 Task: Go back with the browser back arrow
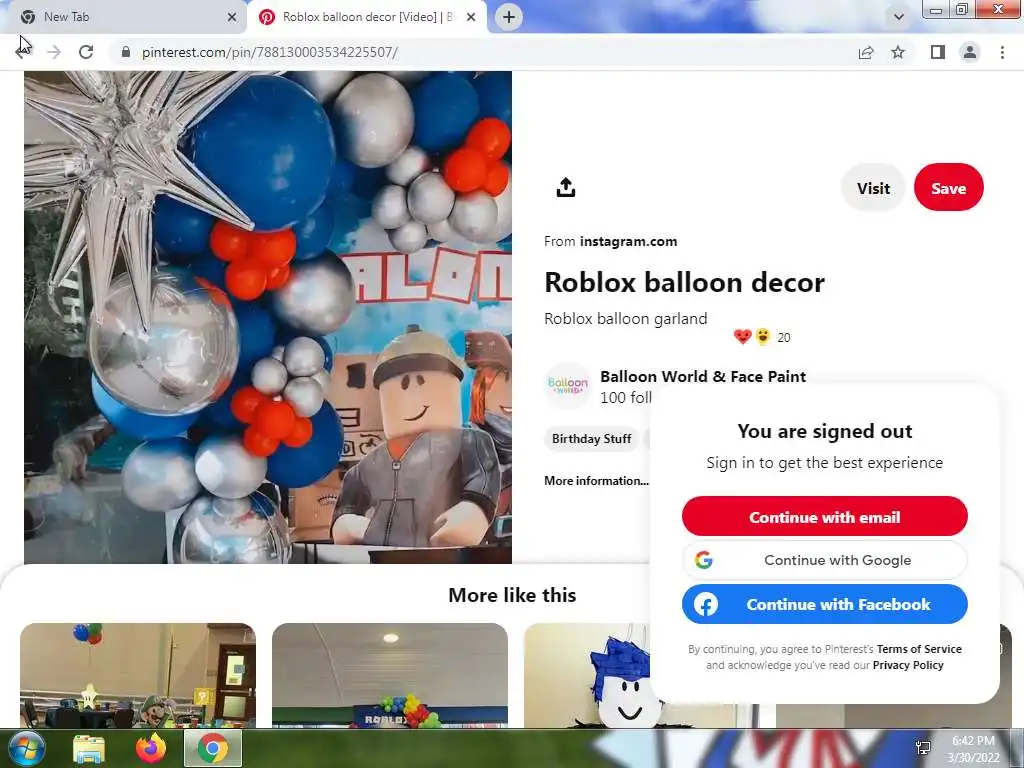pyautogui.click(x=22, y=52)
